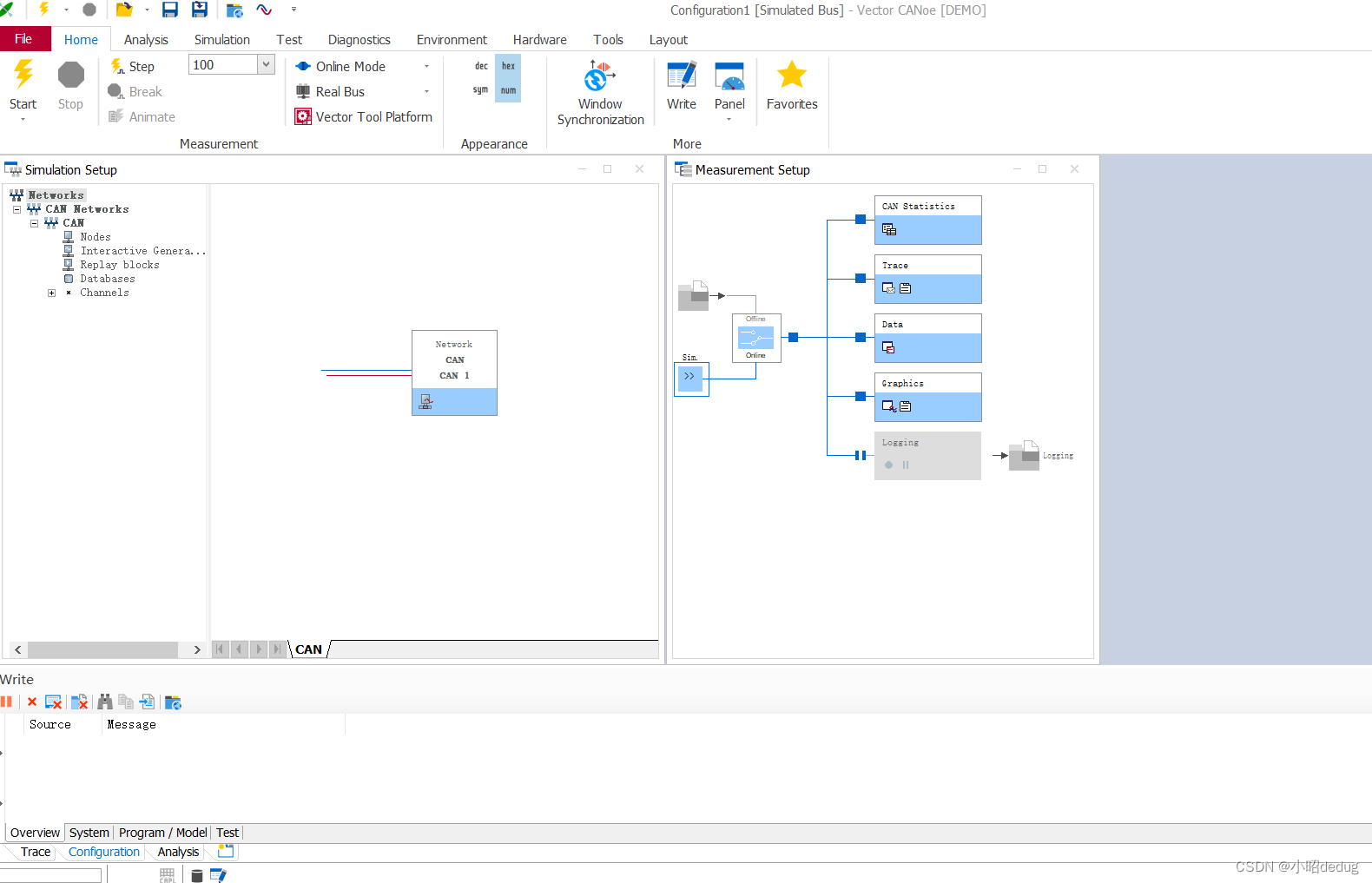Click the new desktop tab icon beside Analysis
The height and width of the screenshot is (883, 1372).
226,851
